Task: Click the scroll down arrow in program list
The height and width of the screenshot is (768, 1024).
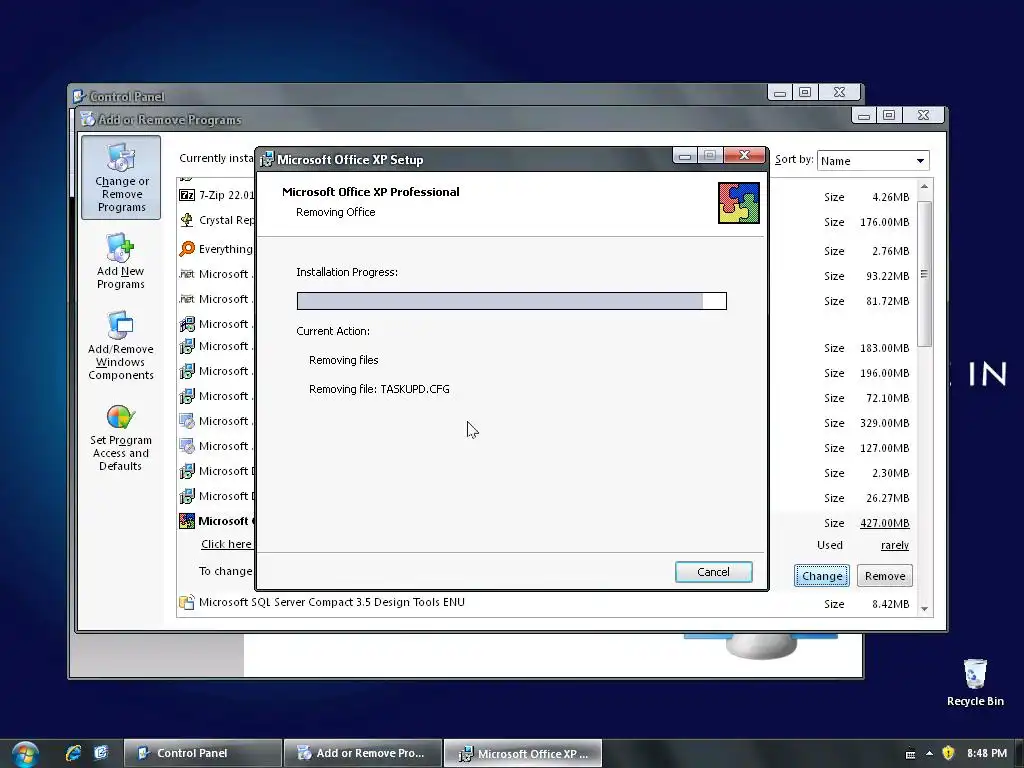Action: click(924, 609)
